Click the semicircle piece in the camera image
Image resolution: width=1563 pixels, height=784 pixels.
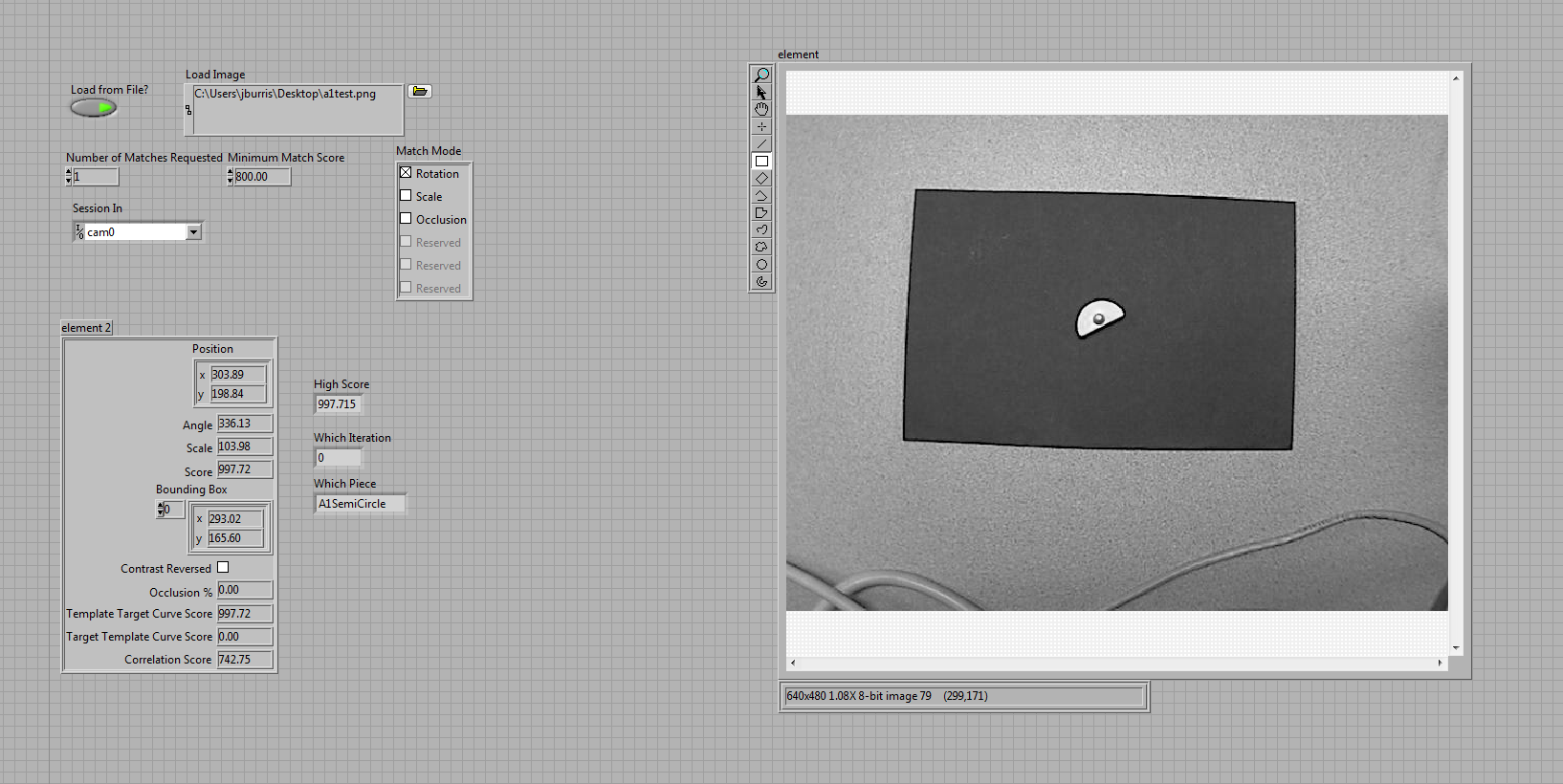point(1098,318)
